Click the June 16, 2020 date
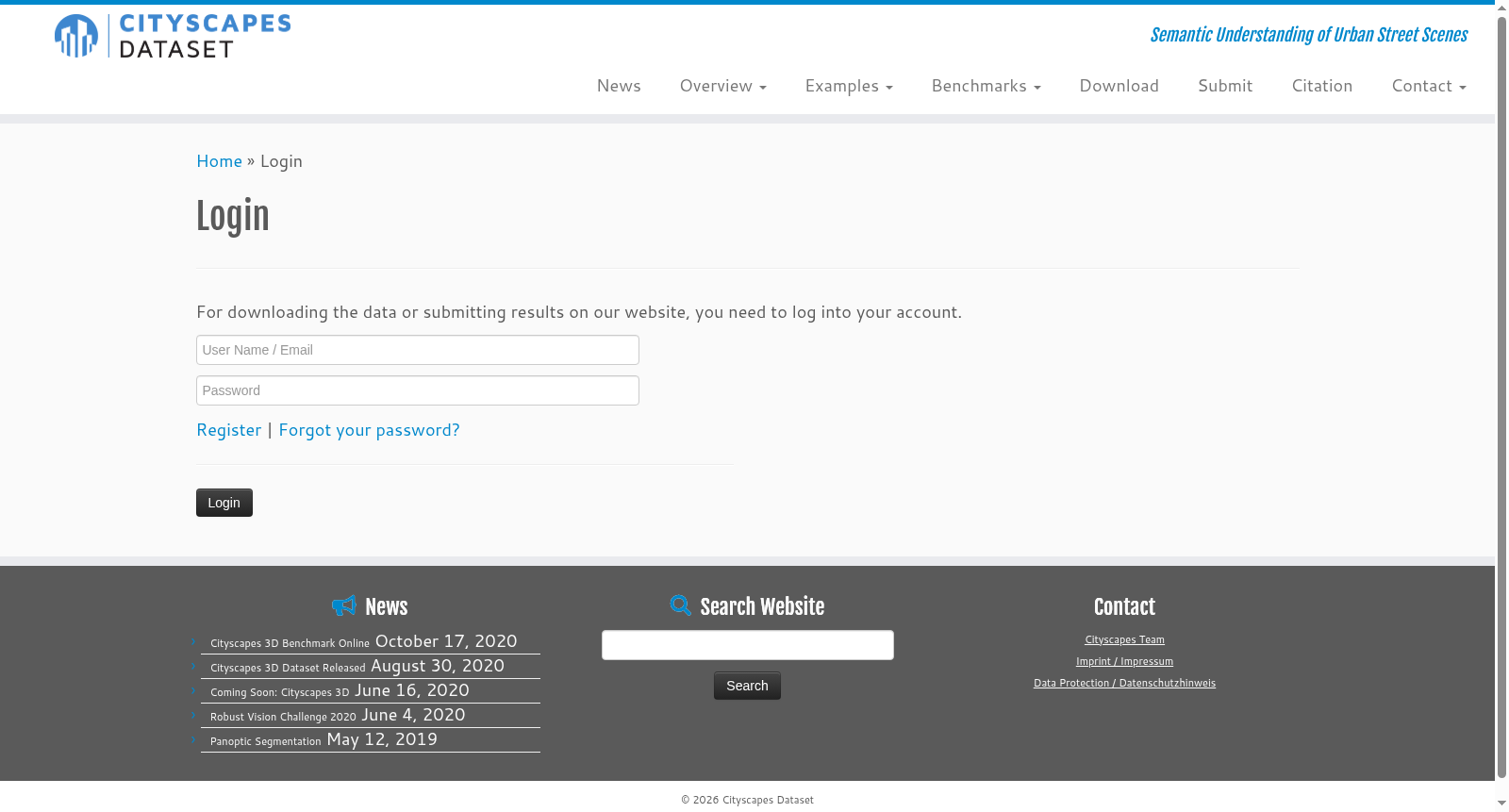The image size is (1509, 812). click(x=412, y=690)
